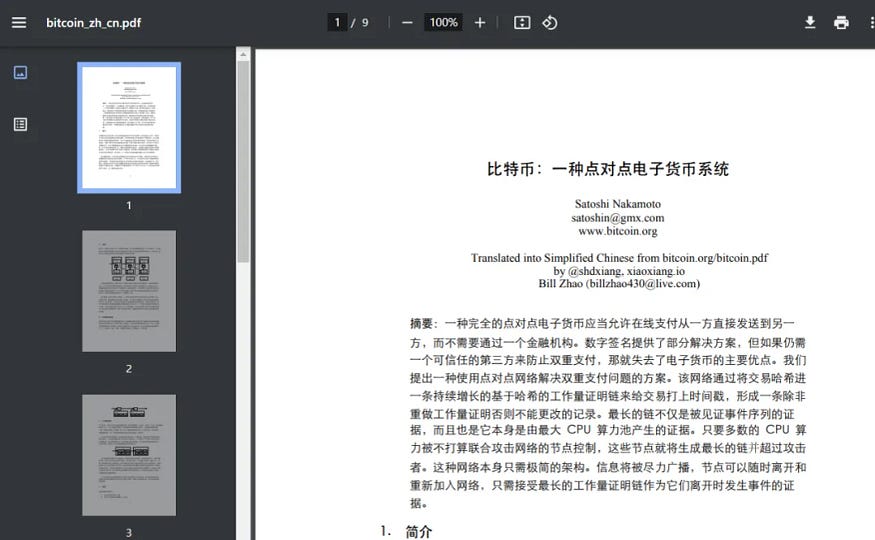875x540 pixels.
Task: Rotate the document counterclockwise
Action: [x=550, y=22]
